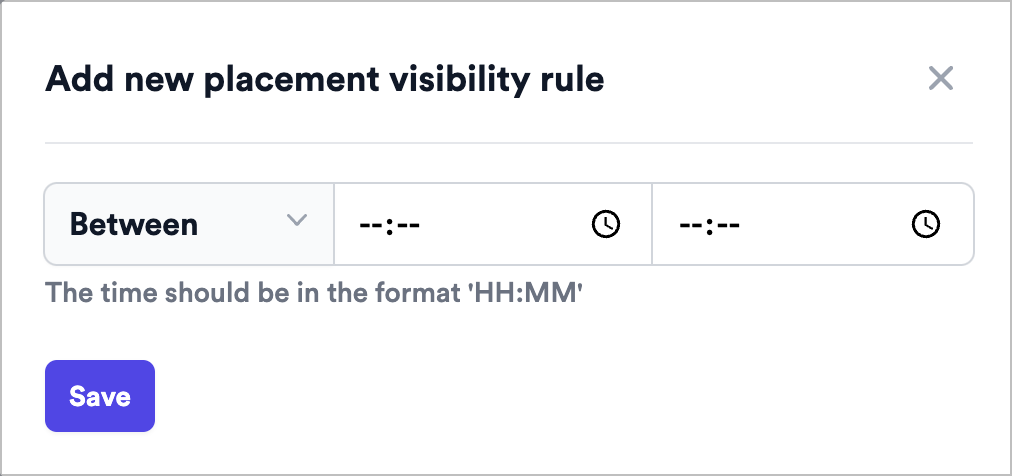Click the words 'visibility rule' in the heading
This screenshot has width=1012, height=476.
pos(505,80)
